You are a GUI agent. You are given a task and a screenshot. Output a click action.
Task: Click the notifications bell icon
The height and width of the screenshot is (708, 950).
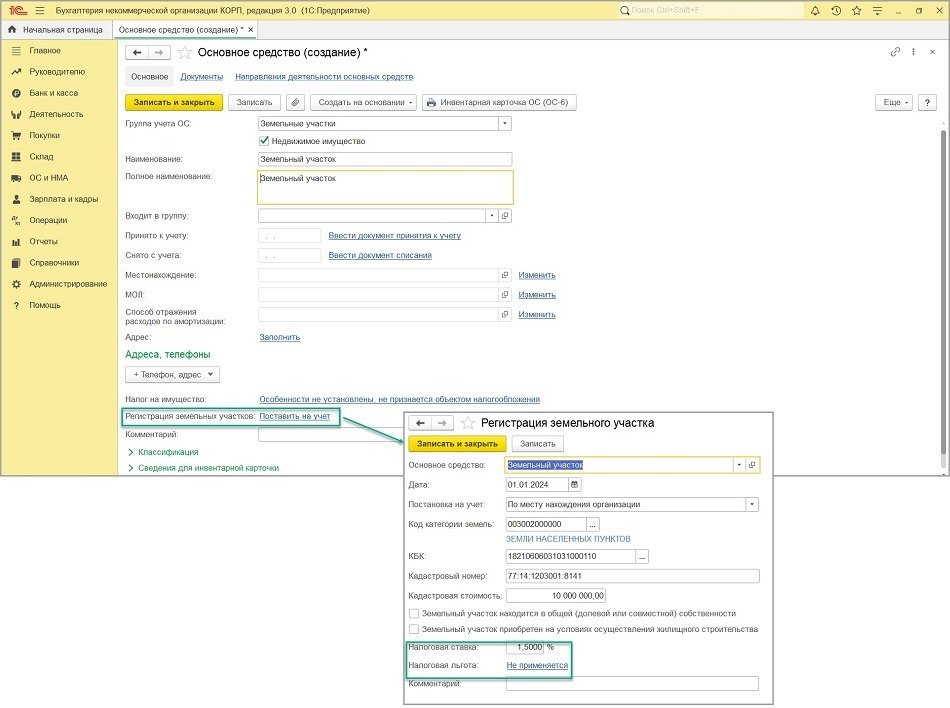[x=815, y=10]
